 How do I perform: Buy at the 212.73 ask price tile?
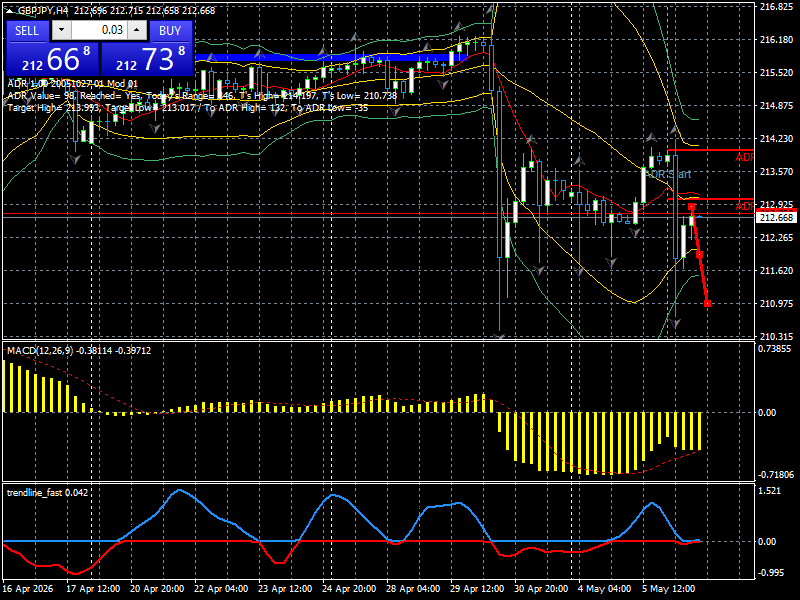click(146, 59)
